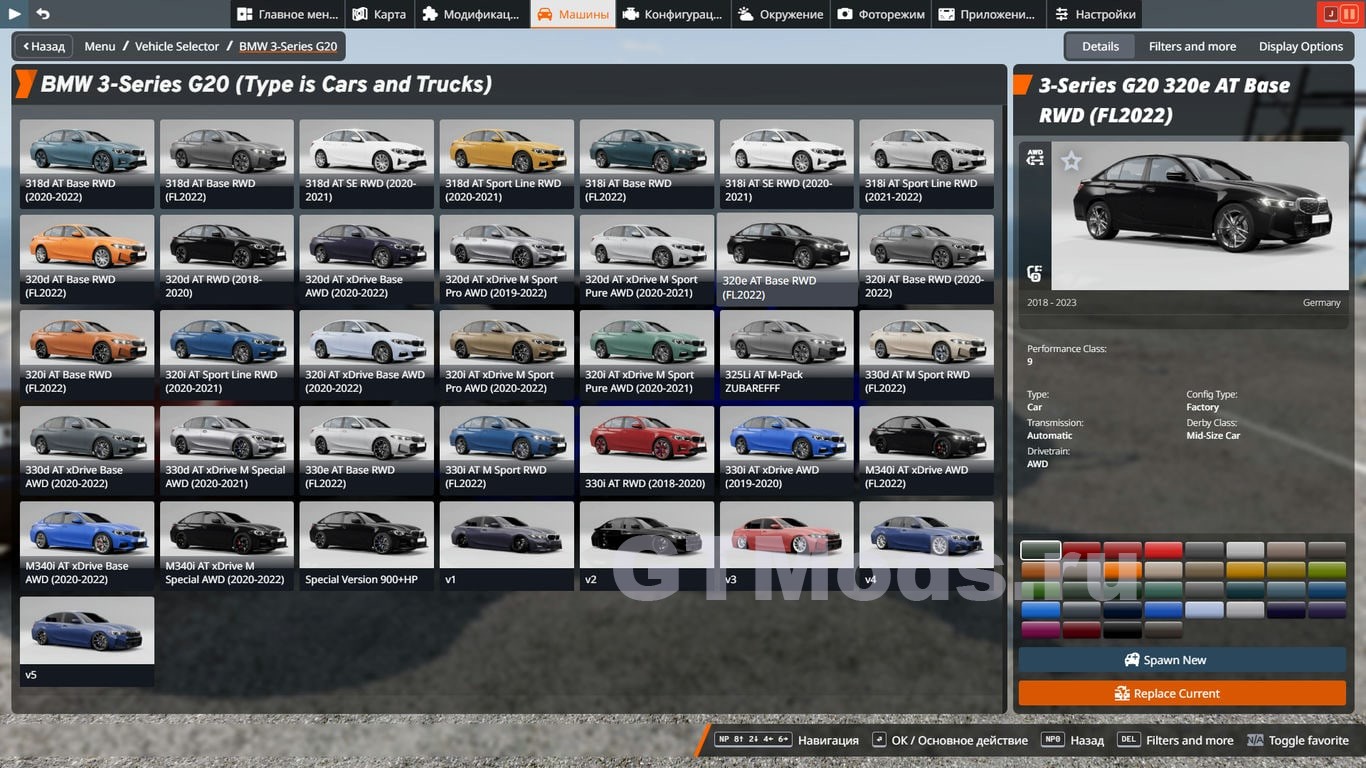Image resolution: width=1366 pixels, height=768 pixels.
Task: Toggle the Details panel view
Action: pyautogui.click(x=1100, y=46)
